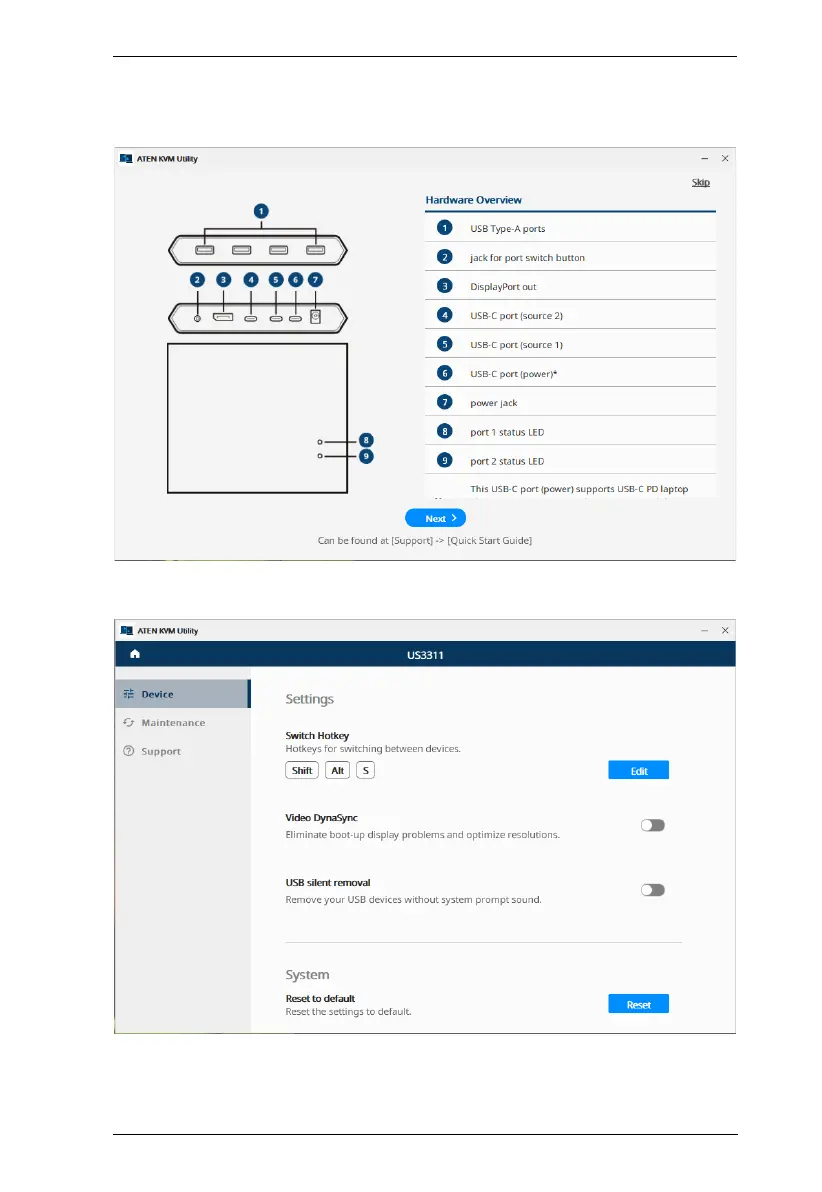Click Next to continue hardware overview

[x=435, y=518]
